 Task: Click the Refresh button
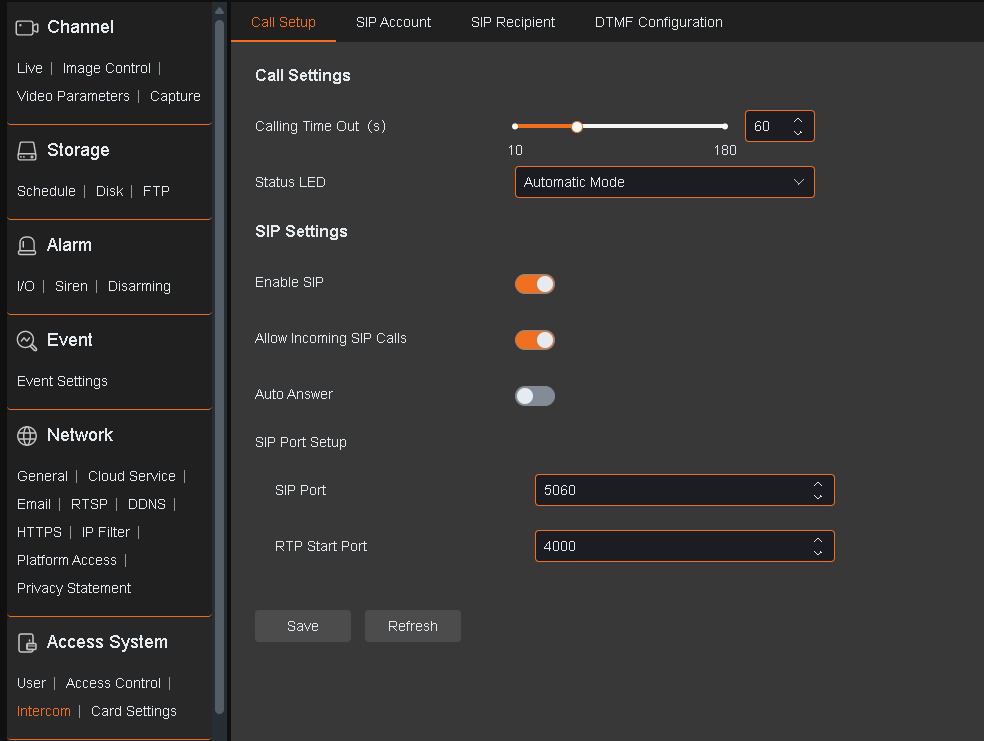click(412, 626)
